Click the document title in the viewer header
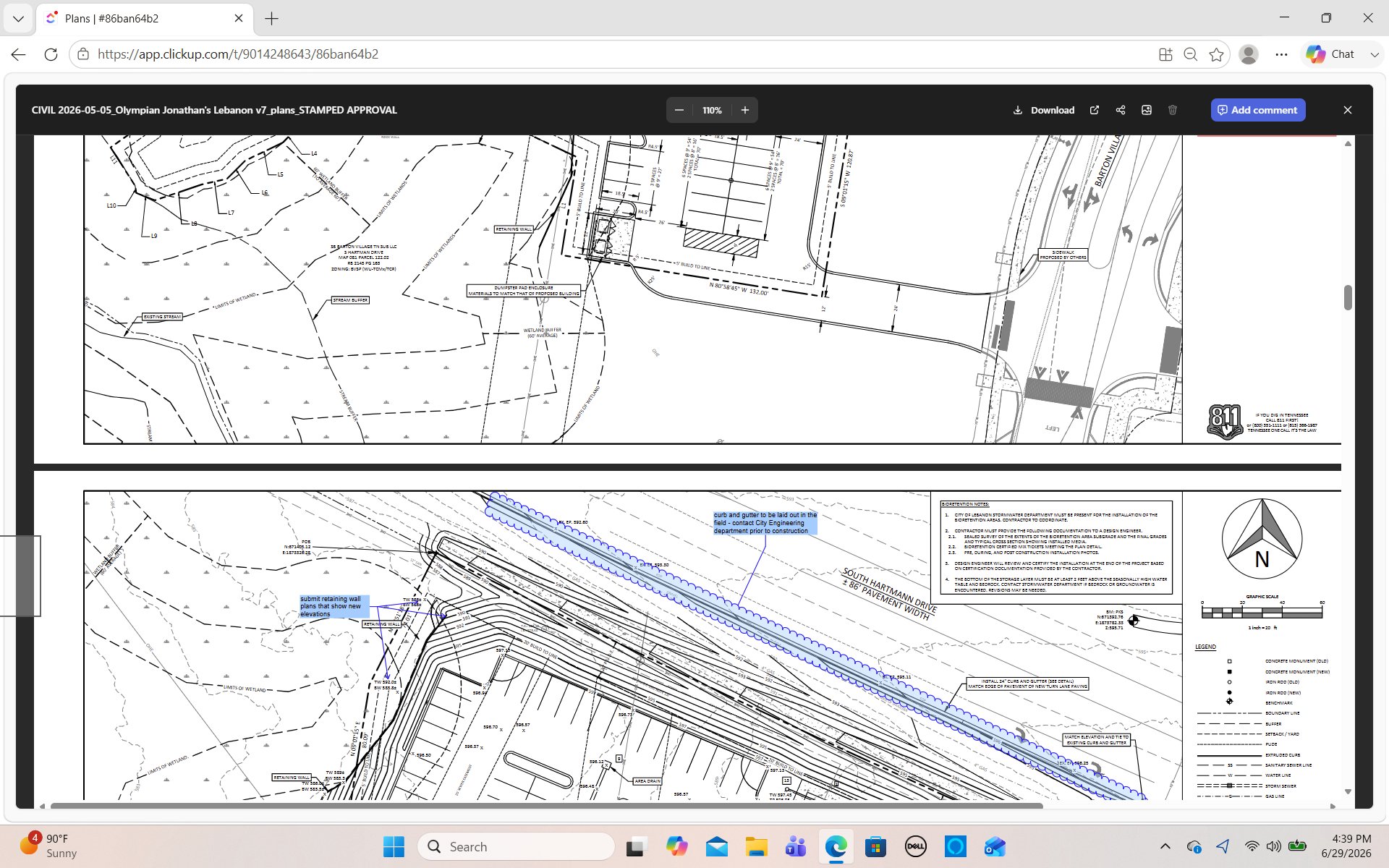 point(214,110)
